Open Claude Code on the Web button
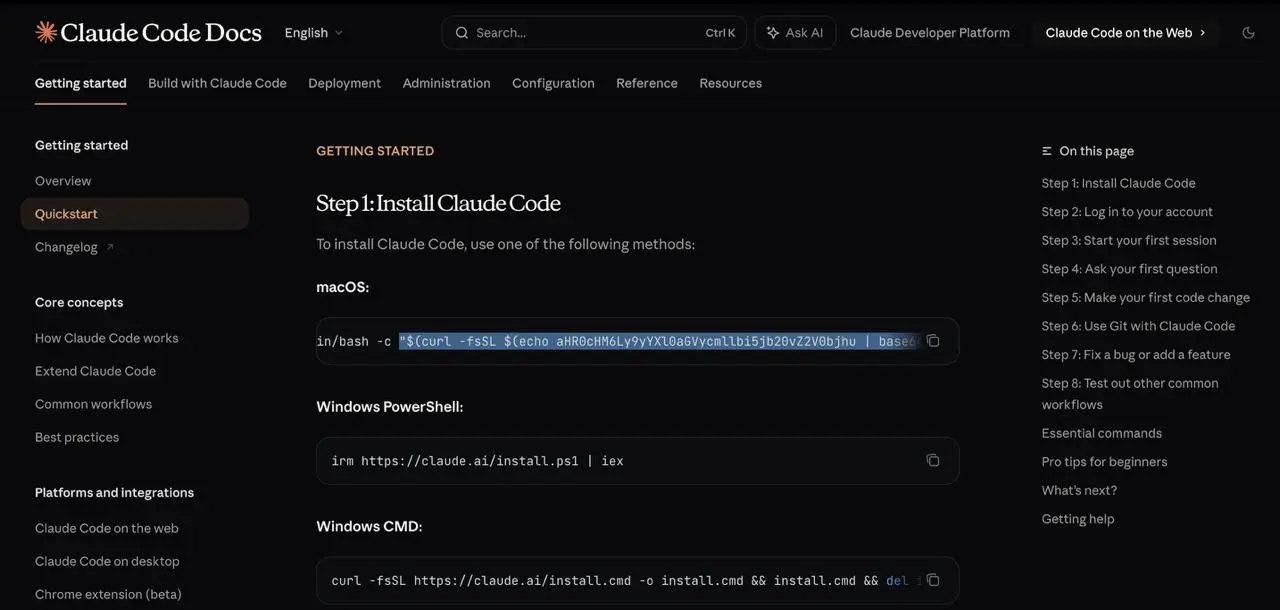The image size is (1280, 610). tap(1126, 33)
